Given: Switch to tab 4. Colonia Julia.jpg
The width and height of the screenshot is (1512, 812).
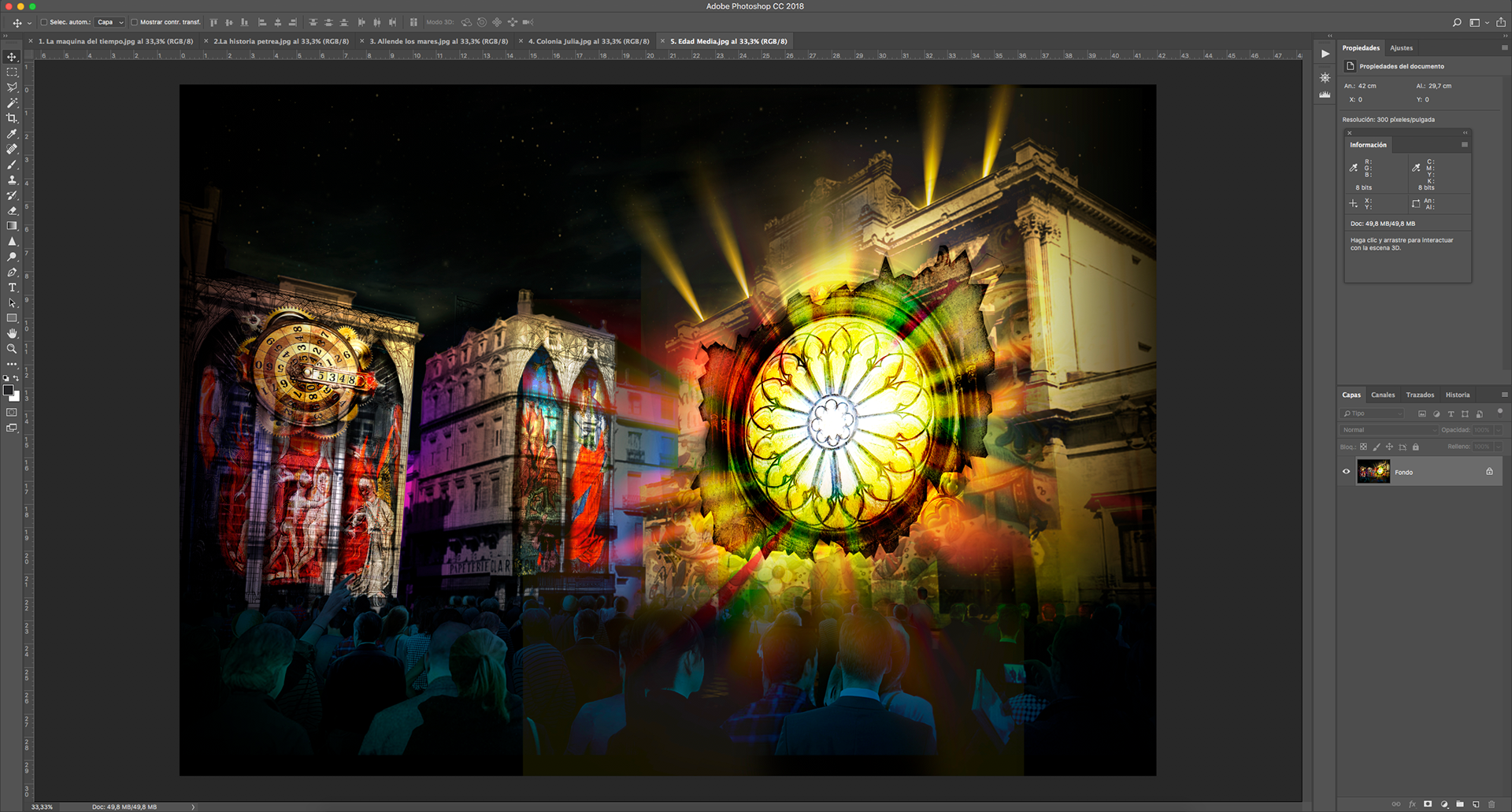Looking at the screenshot, I should 589,42.
